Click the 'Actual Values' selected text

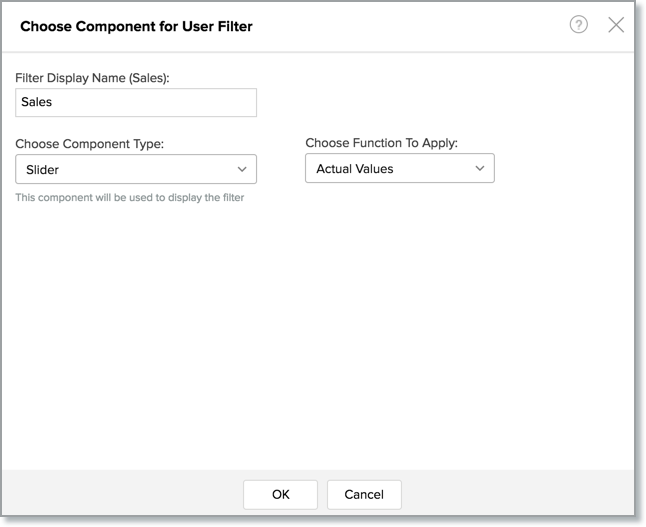[355, 169]
